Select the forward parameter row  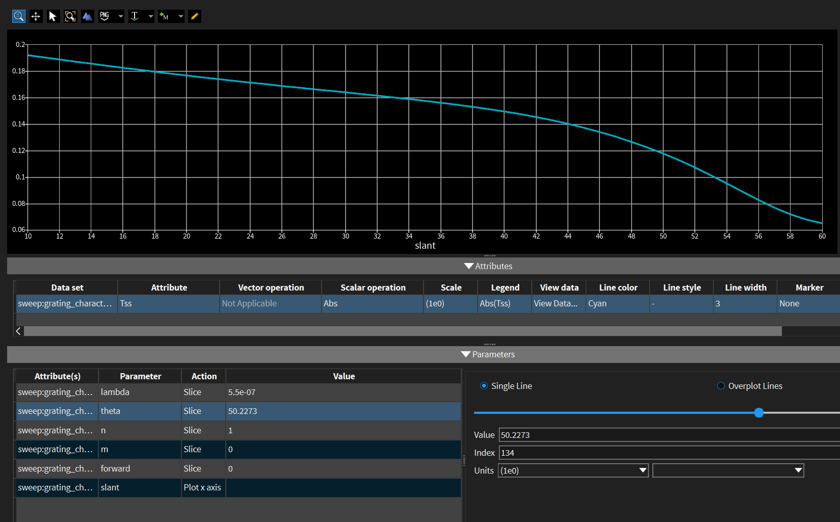point(238,468)
